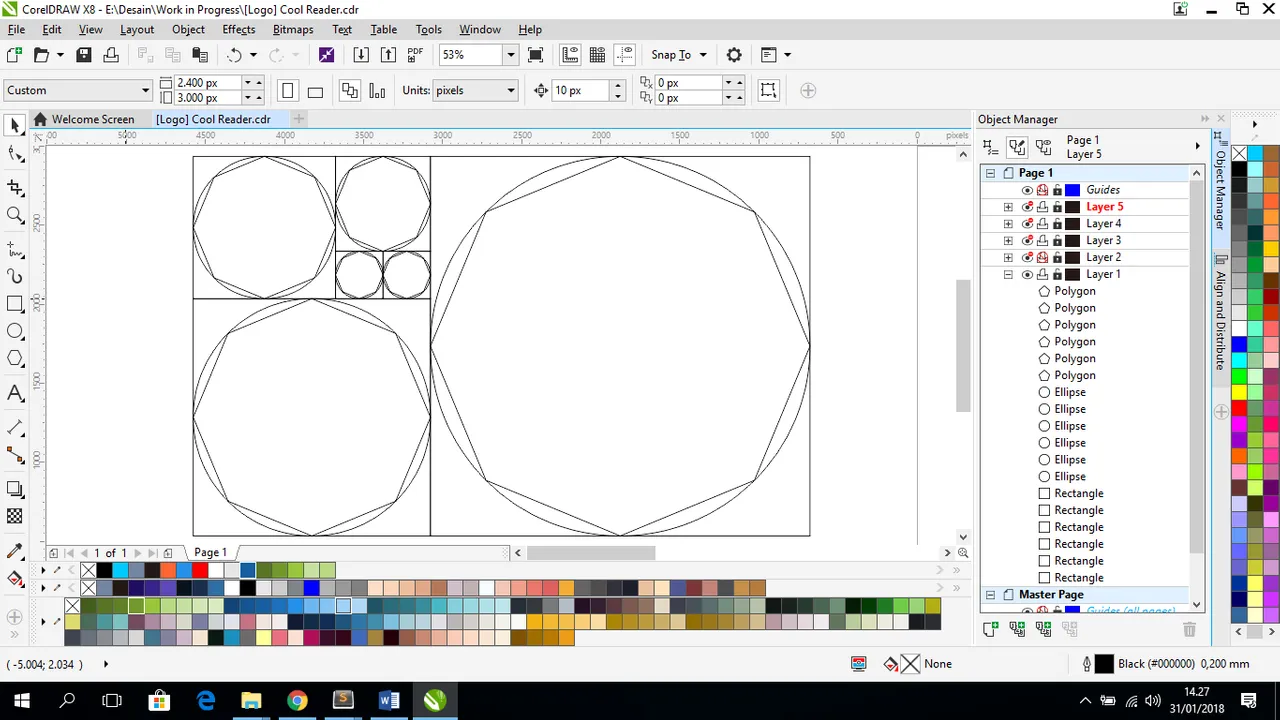Toggle Edit Across Layers button
Viewport: 1280px width, 720px height.
pos(1017,147)
